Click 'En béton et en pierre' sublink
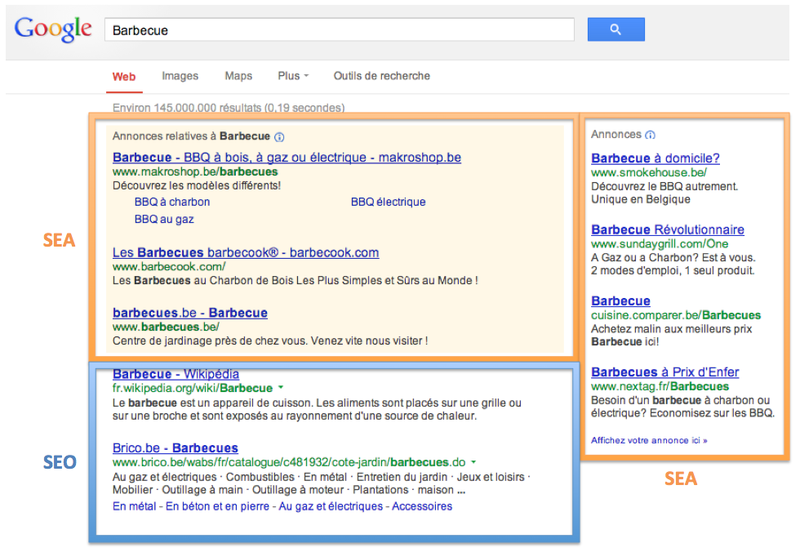This screenshot has width=800, height=552. coord(217,507)
